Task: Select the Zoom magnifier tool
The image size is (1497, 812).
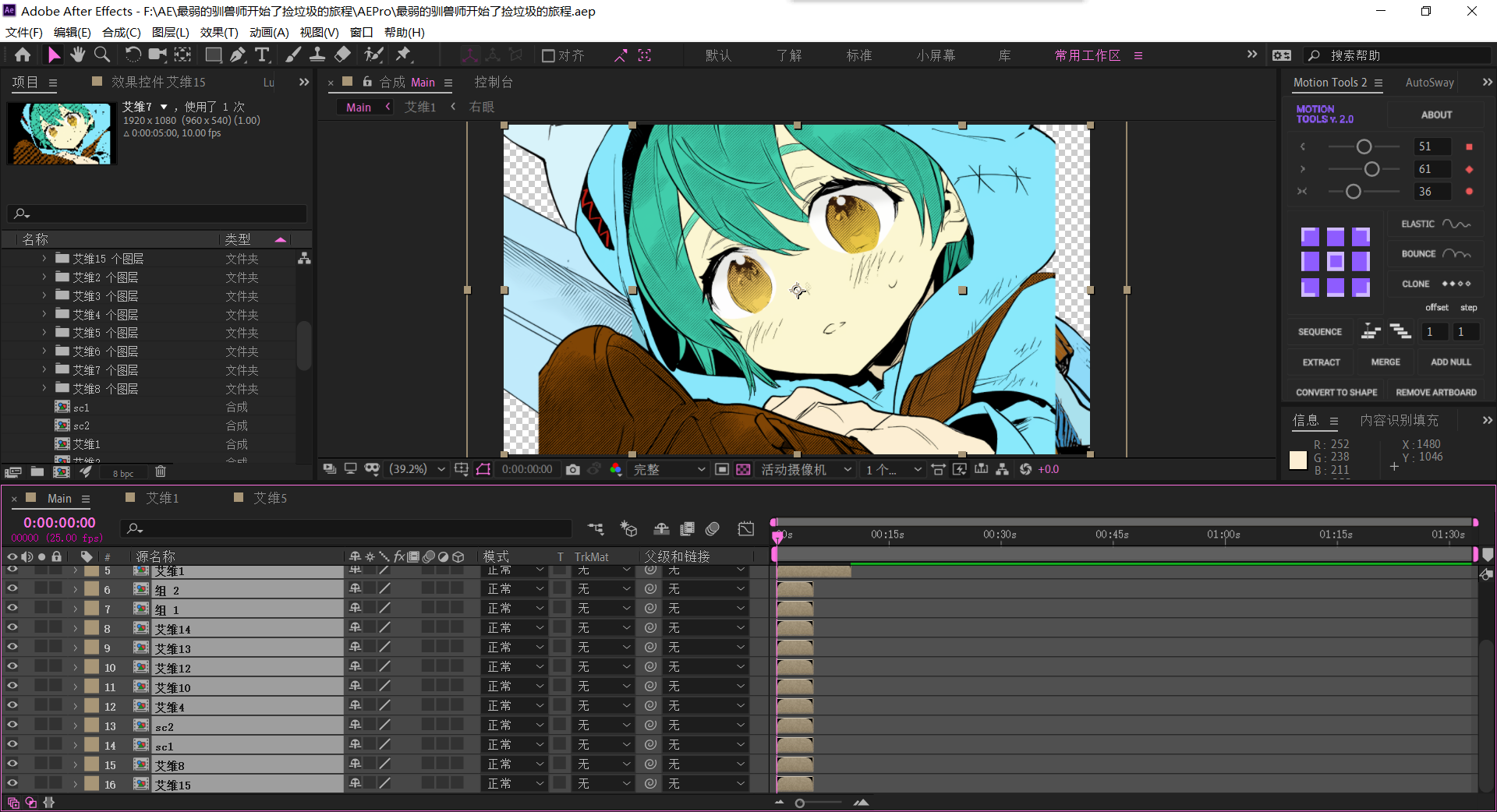Action: pos(102,55)
